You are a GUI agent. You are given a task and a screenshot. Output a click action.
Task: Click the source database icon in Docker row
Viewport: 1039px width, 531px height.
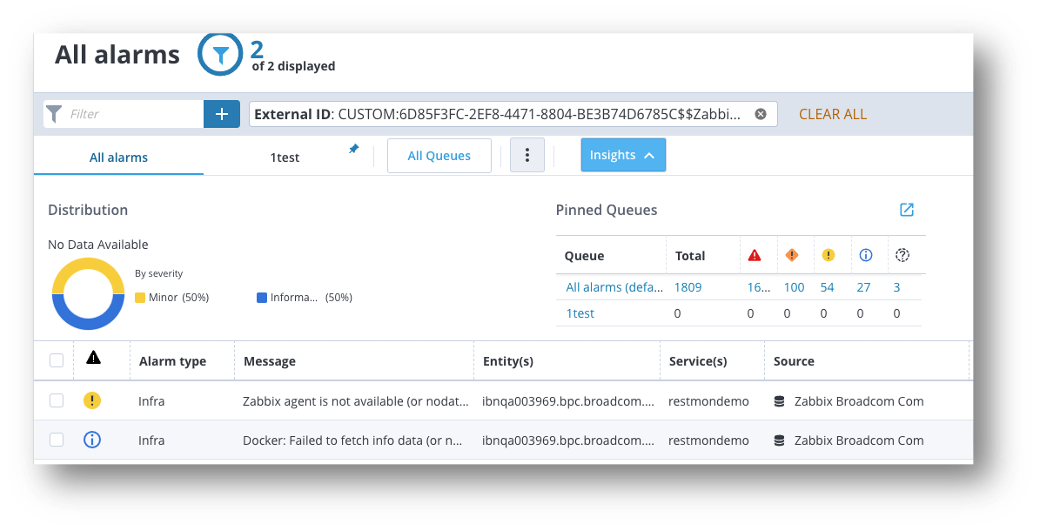pos(779,440)
